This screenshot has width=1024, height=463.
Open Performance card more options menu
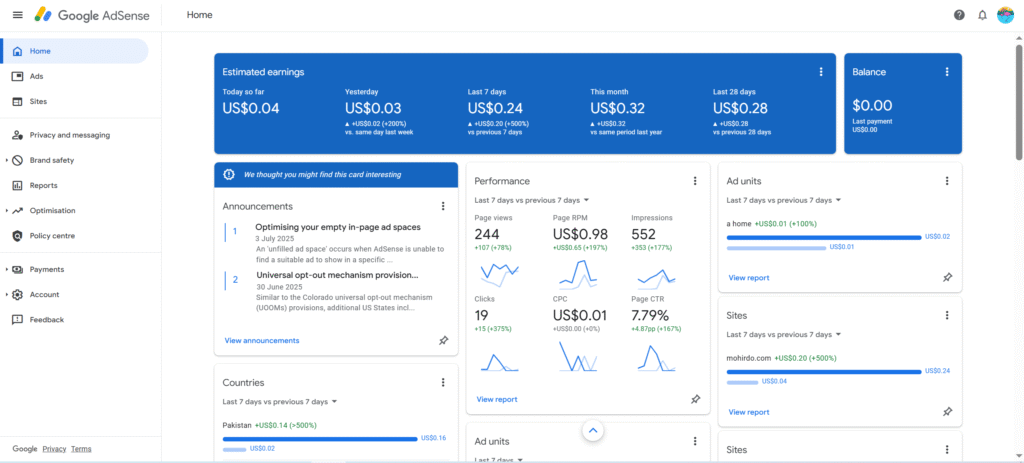695,181
